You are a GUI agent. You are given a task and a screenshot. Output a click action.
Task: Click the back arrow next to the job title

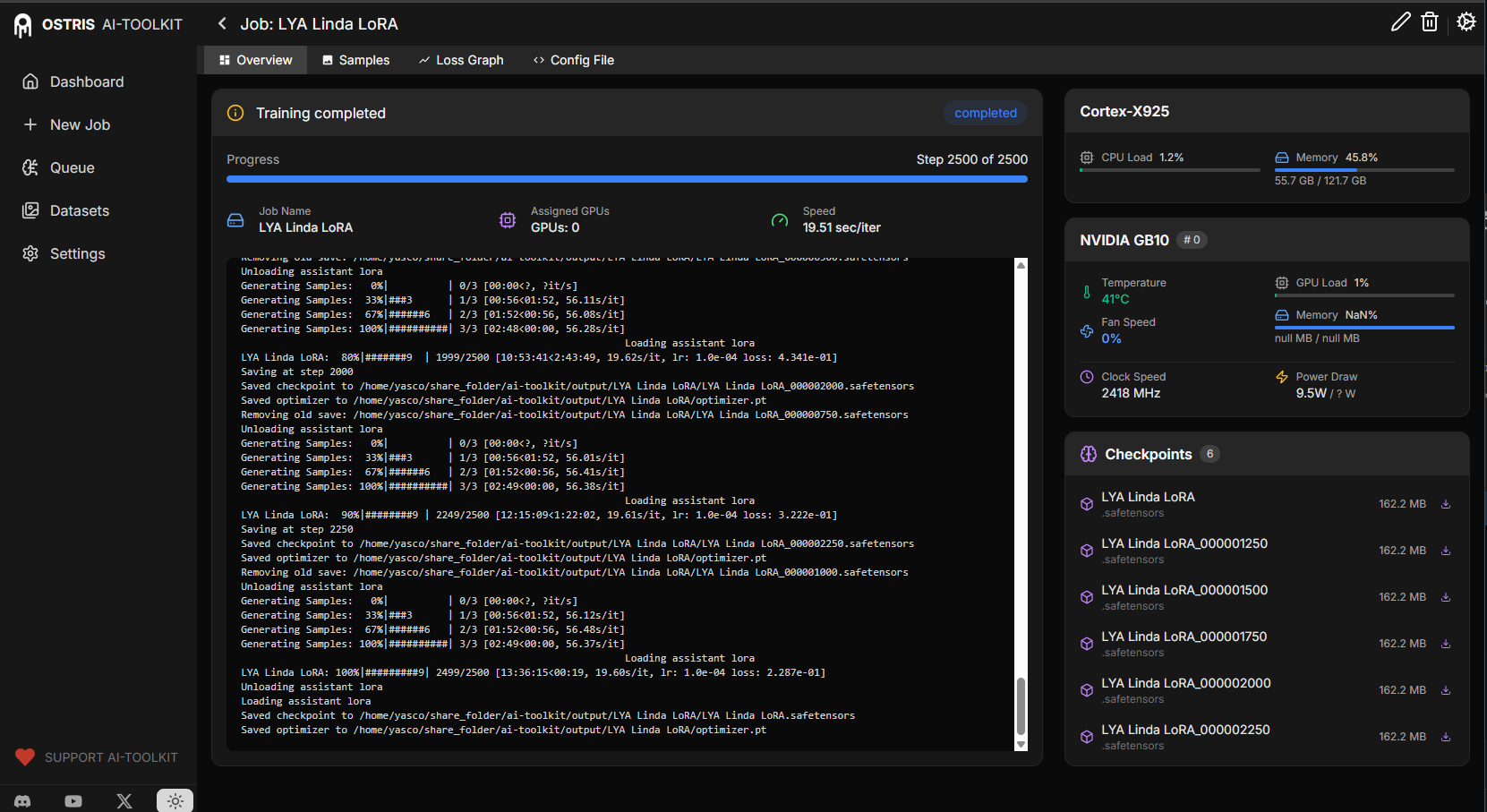pyautogui.click(x=221, y=23)
